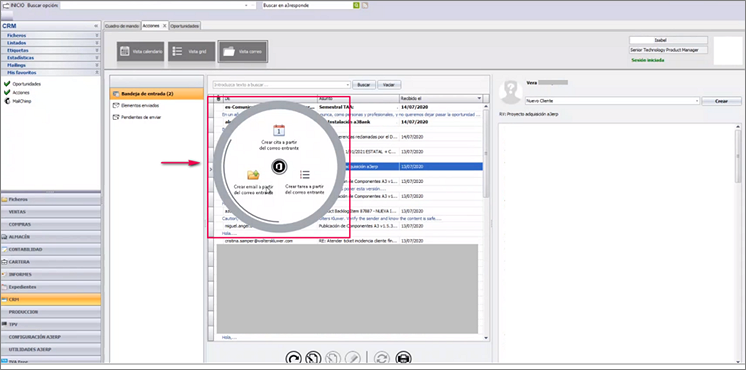Click the Isabel user name button
The width and height of the screenshot is (746, 370).
point(668,40)
